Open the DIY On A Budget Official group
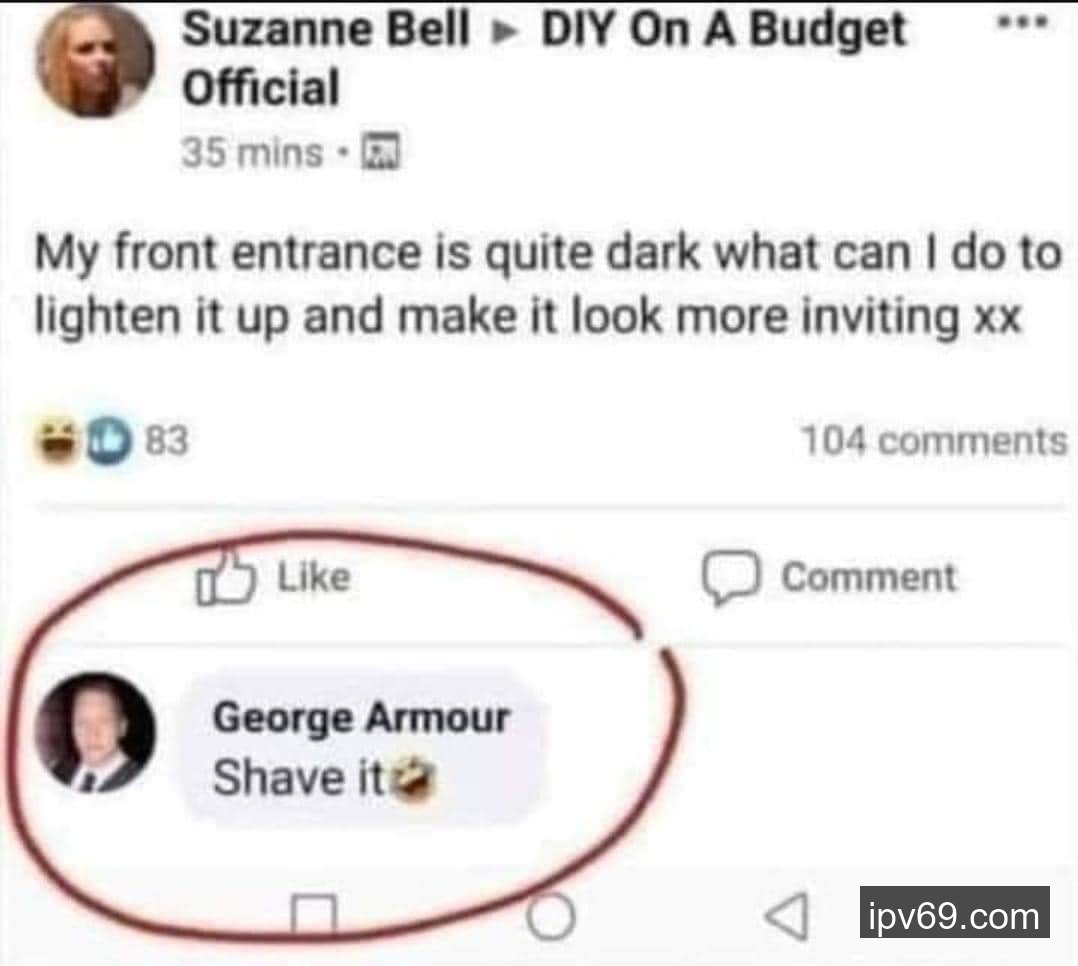 pos(543,59)
